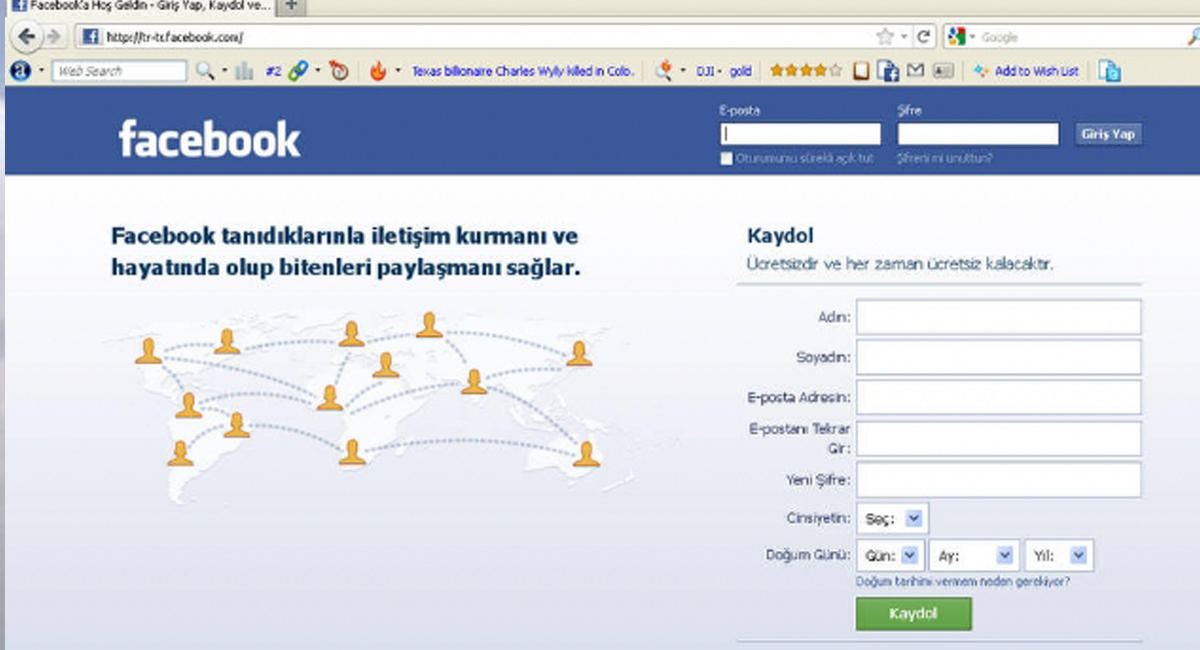Open a new tab with plus button

[x=291, y=5]
